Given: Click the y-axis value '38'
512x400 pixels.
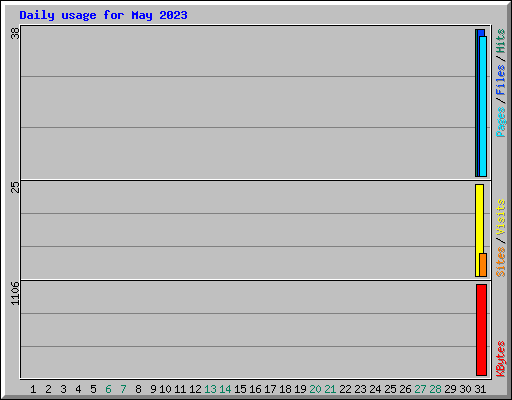Looking at the screenshot, I should click(15, 33).
